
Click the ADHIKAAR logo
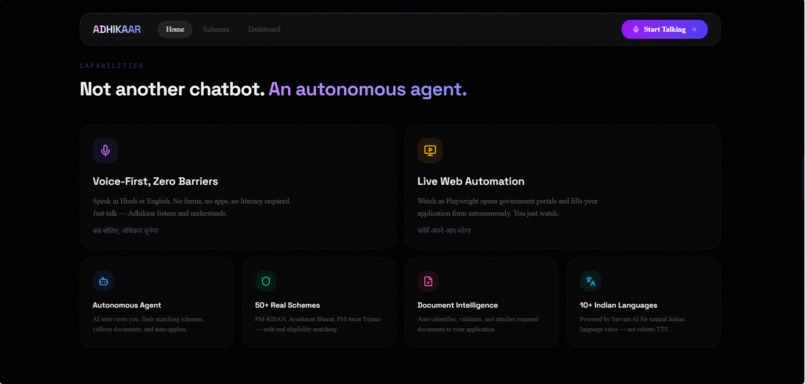117,29
